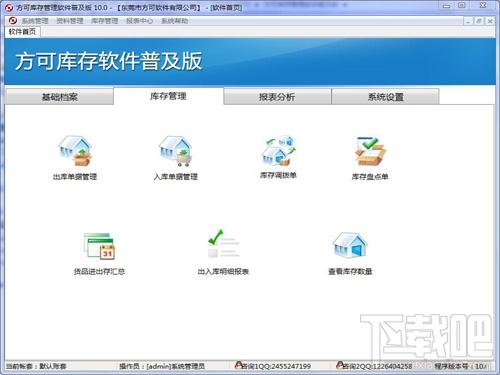The height and width of the screenshot is (375, 500).
Task: Minimize the main application window
Action: (x=447, y=6)
